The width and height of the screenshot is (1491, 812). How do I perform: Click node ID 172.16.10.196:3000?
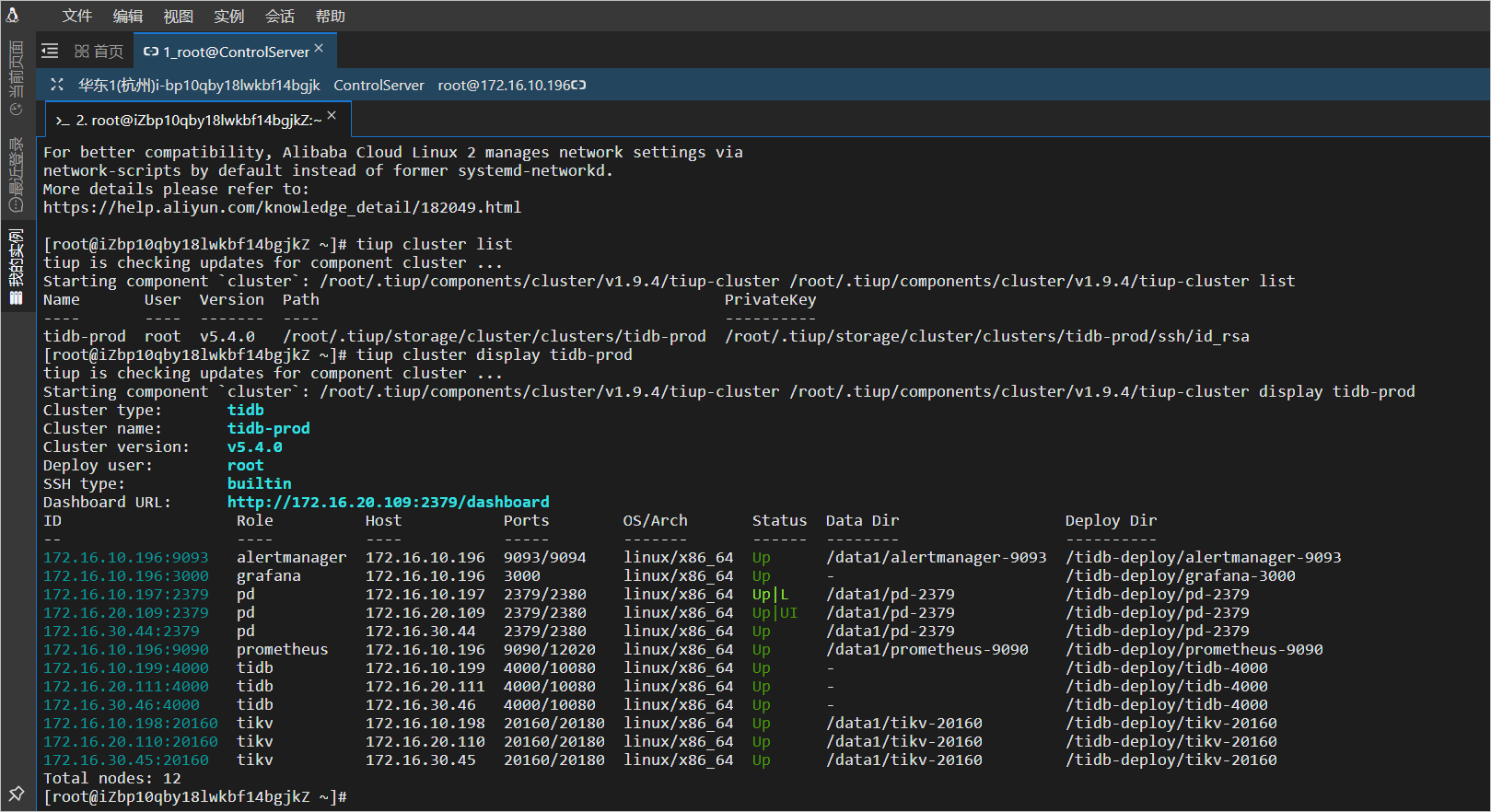pos(125,575)
